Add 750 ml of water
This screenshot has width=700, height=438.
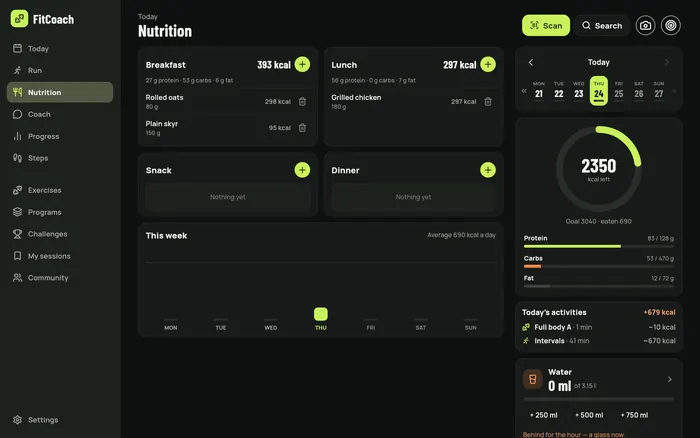634,415
